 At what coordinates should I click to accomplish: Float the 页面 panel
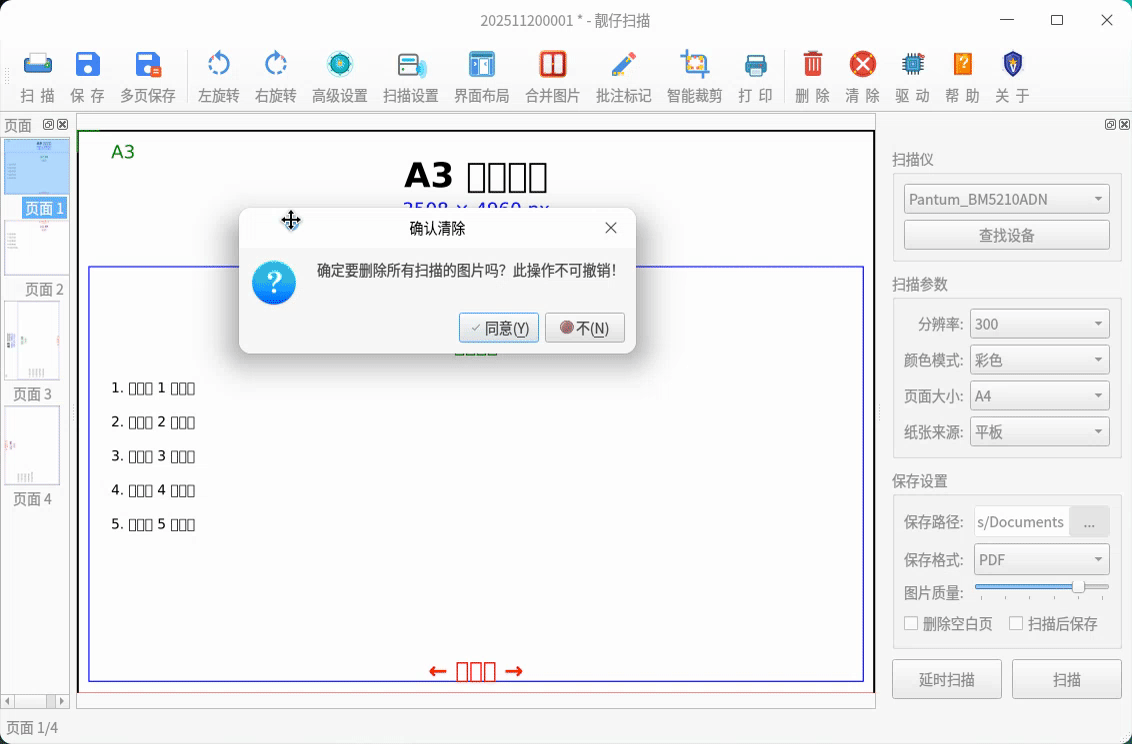coord(48,125)
